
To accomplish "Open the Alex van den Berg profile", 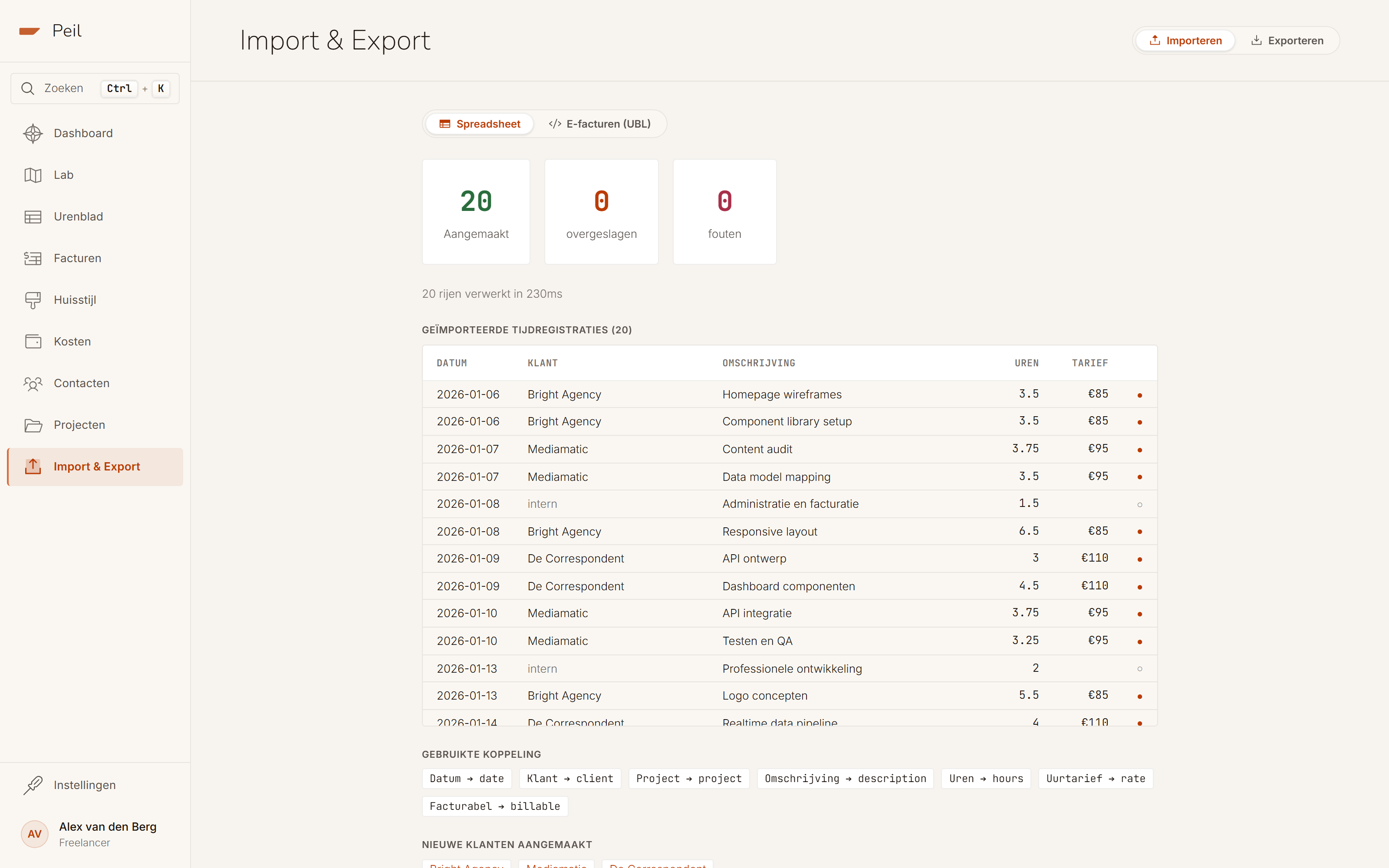I will (95, 834).
